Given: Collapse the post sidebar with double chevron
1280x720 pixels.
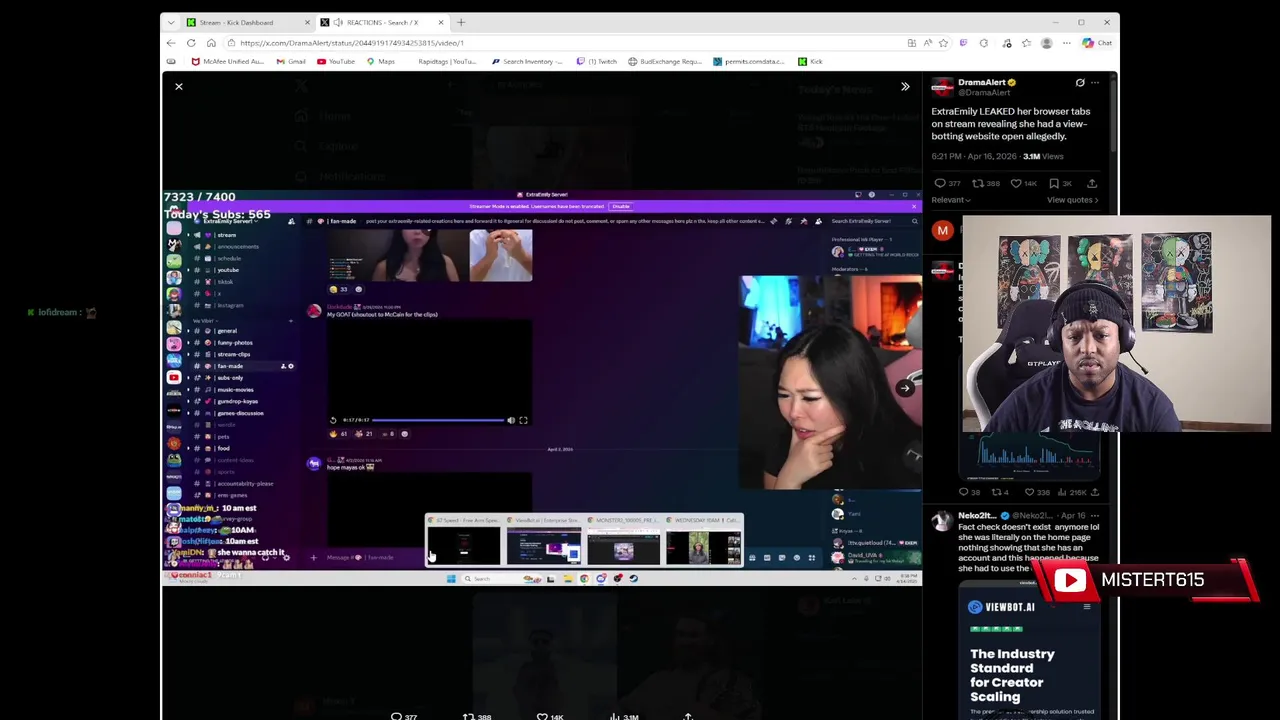Looking at the screenshot, I should point(905,87).
